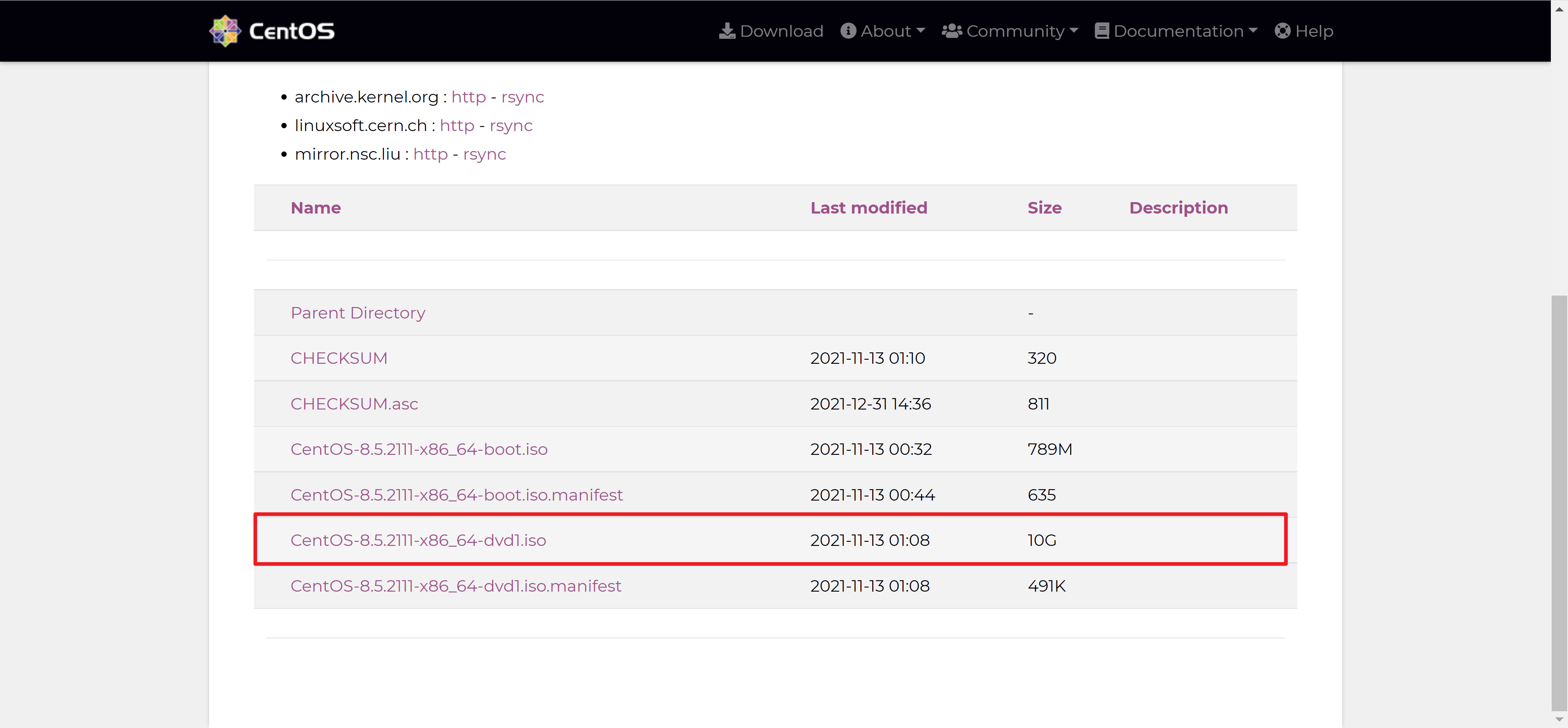
Task: Click the About info circle icon
Action: (x=848, y=31)
